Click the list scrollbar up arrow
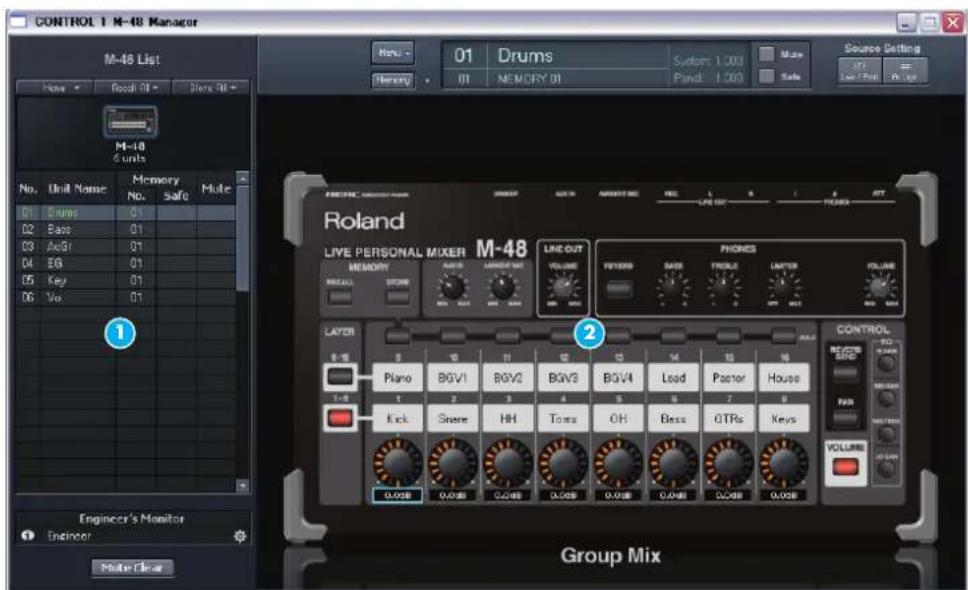 (243, 178)
